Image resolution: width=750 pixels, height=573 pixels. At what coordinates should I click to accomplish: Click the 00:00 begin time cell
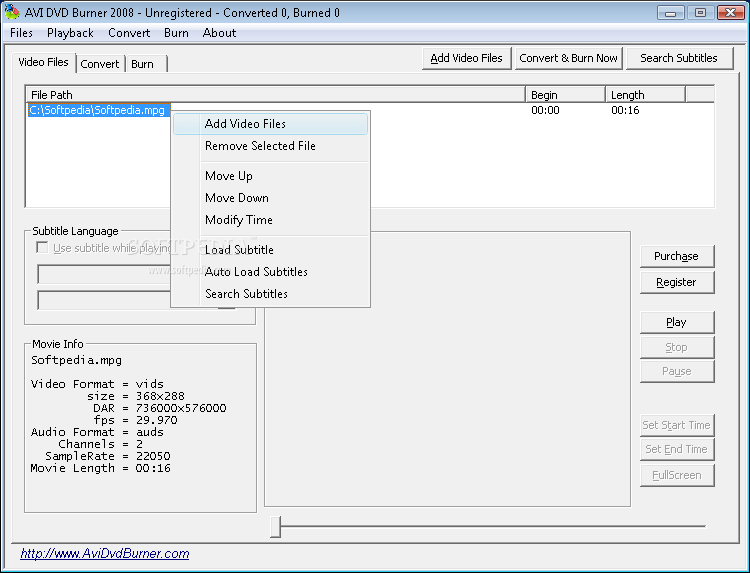tap(545, 110)
